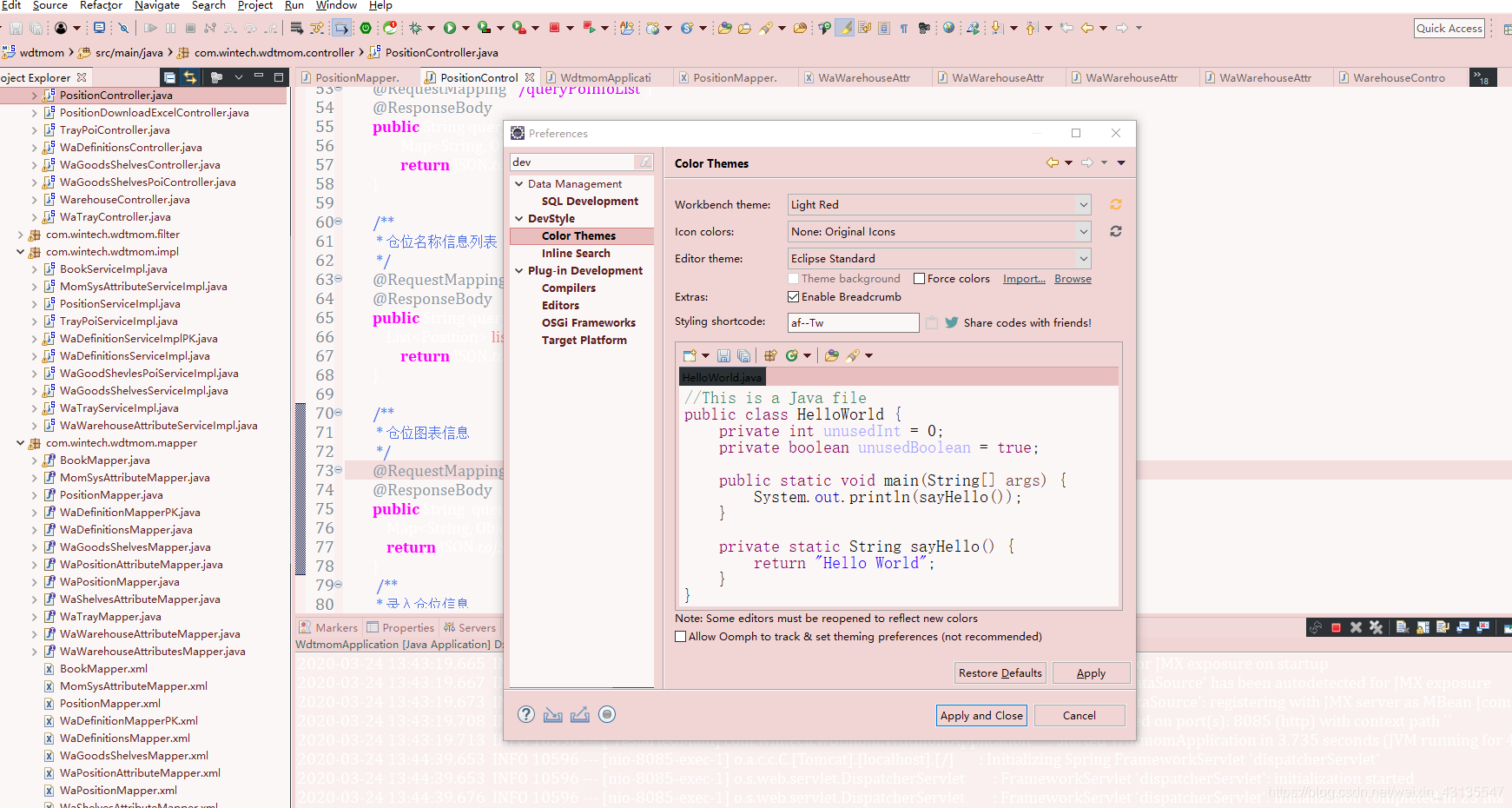Click the Twitter bird share icon
This screenshot has height=808, width=1512.
click(952, 322)
